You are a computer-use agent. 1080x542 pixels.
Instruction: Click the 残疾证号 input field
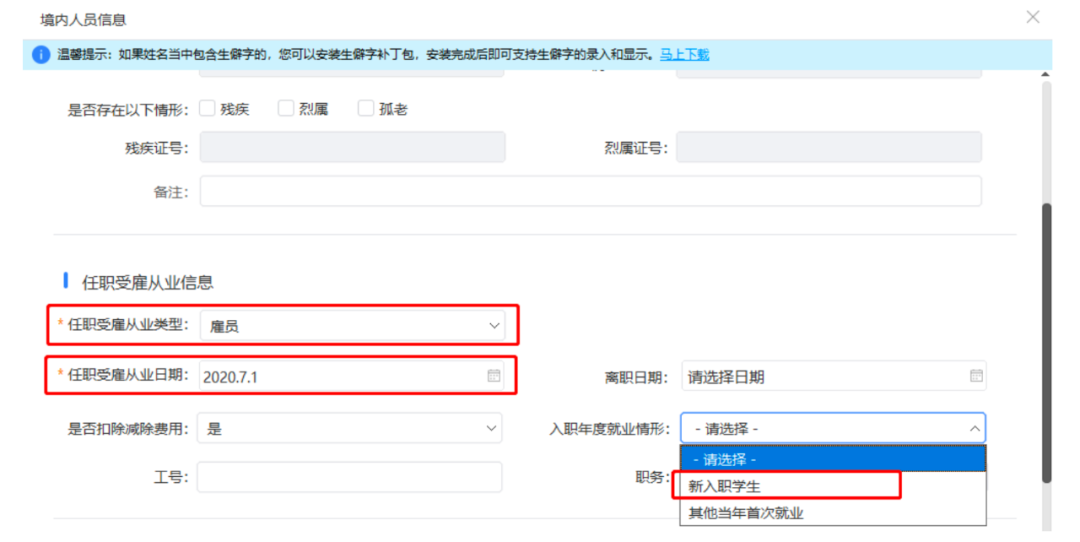[x=352, y=147]
